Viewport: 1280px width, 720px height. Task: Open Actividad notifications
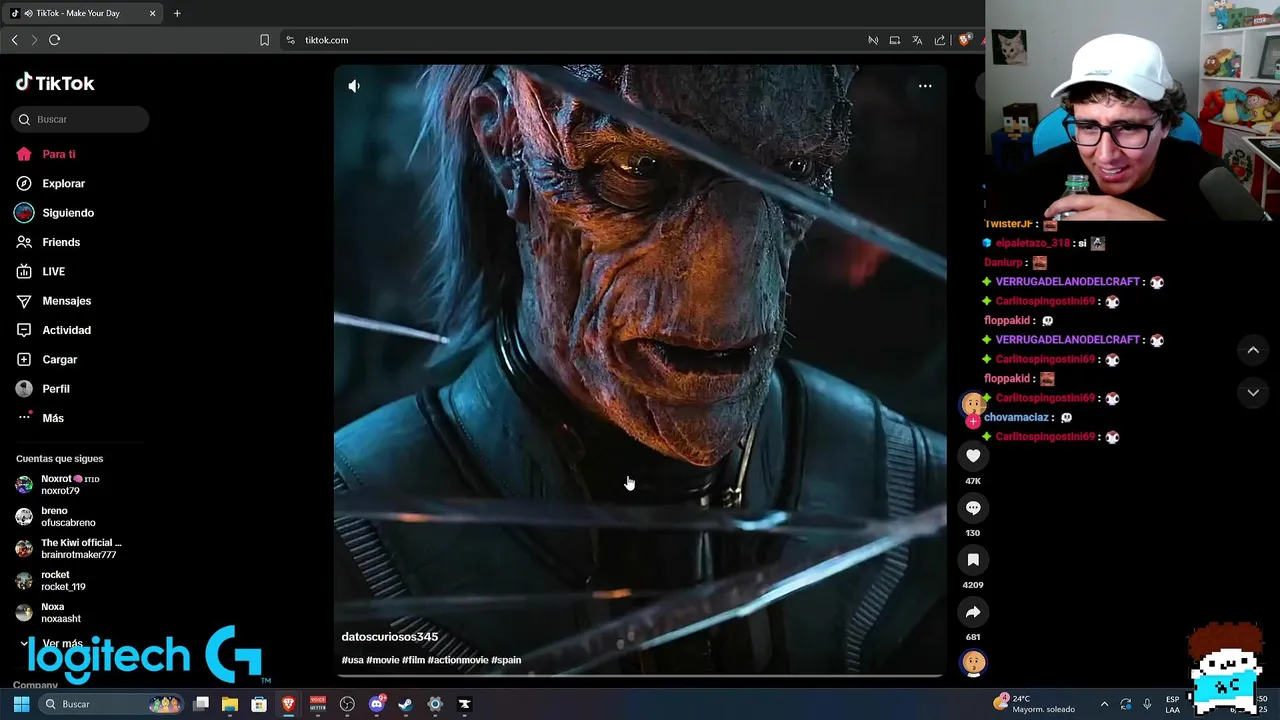(x=66, y=330)
